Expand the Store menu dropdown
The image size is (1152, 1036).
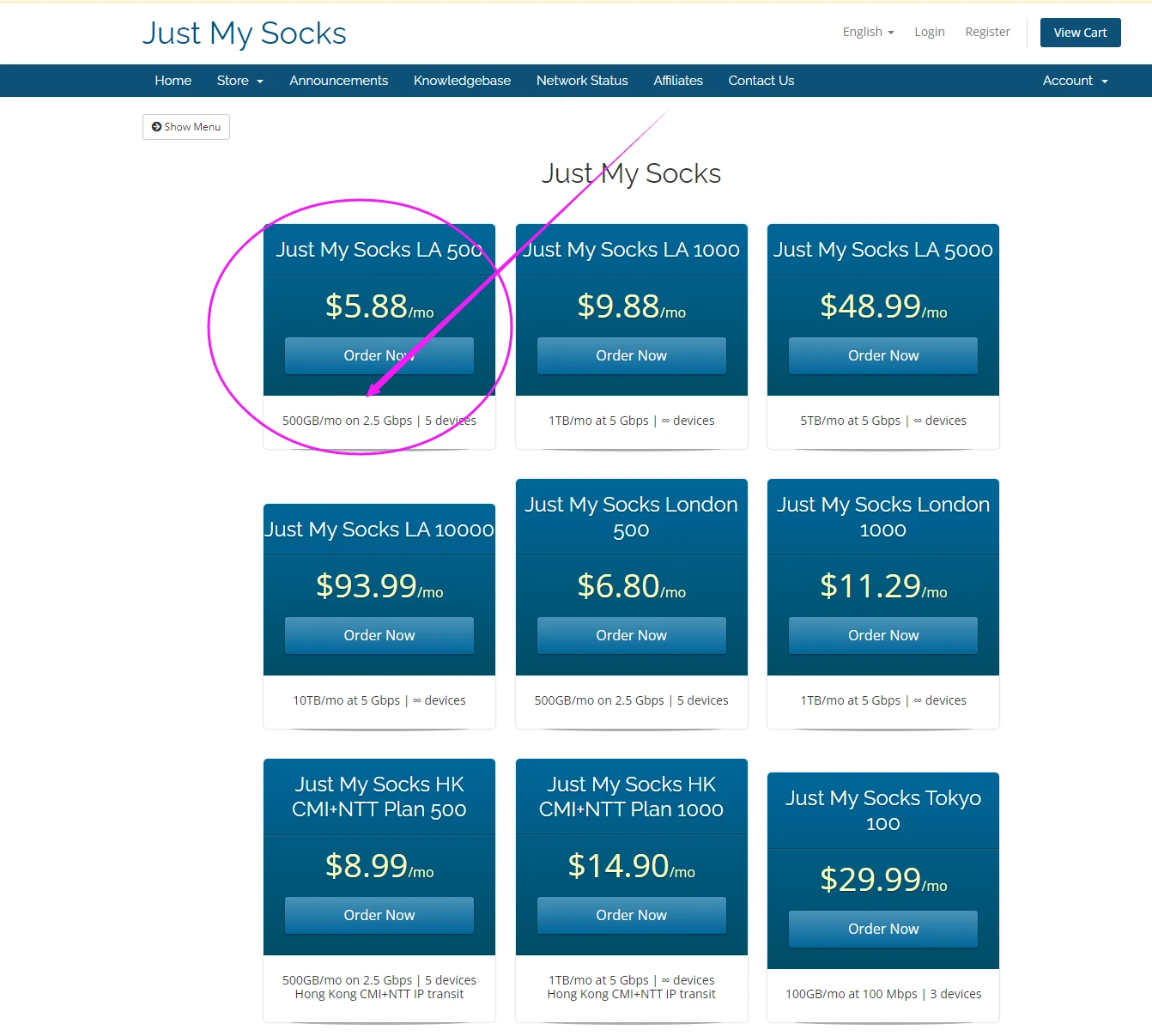[239, 81]
